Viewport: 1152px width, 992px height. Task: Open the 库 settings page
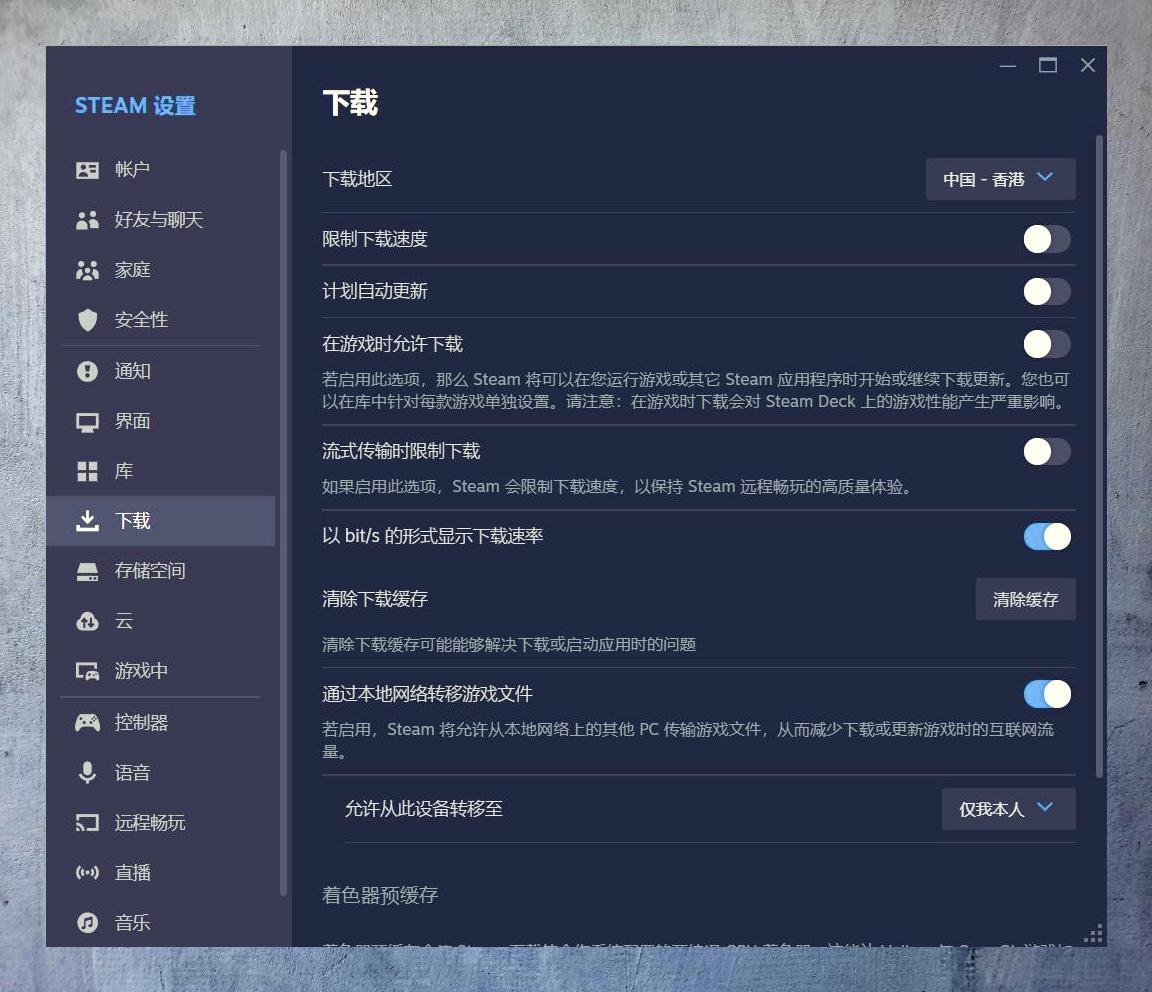pyautogui.click(x=160, y=471)
